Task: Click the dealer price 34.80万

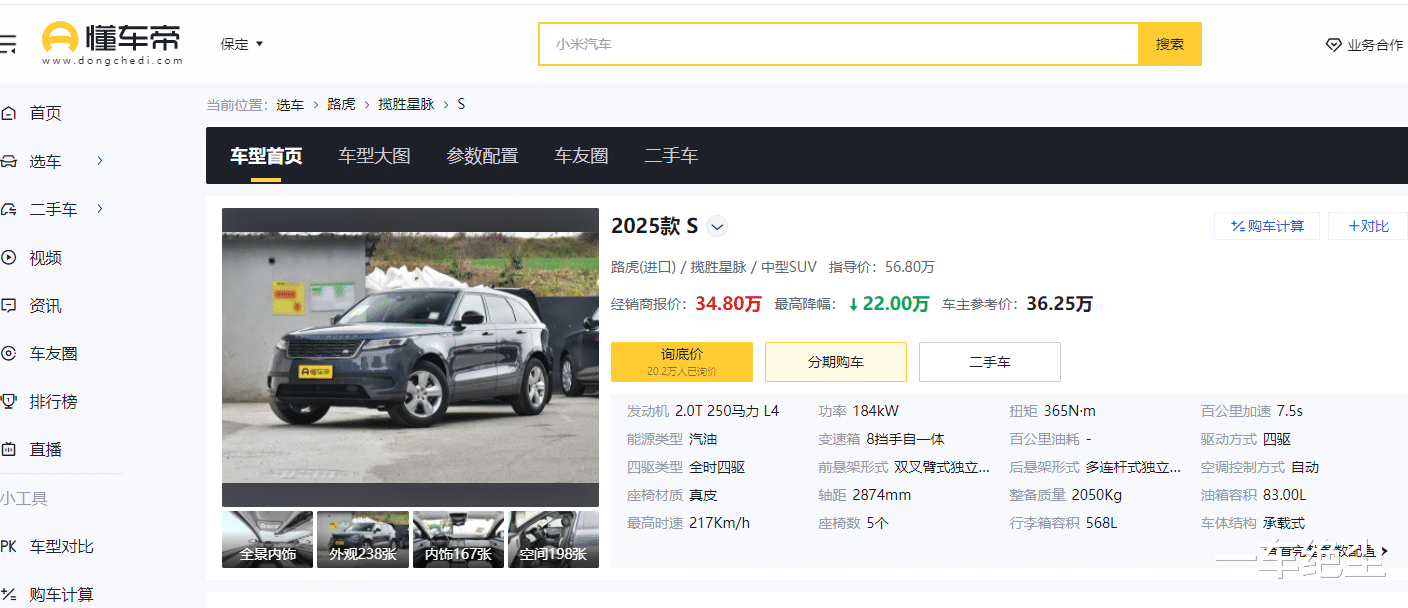Action: coord(728,304)
